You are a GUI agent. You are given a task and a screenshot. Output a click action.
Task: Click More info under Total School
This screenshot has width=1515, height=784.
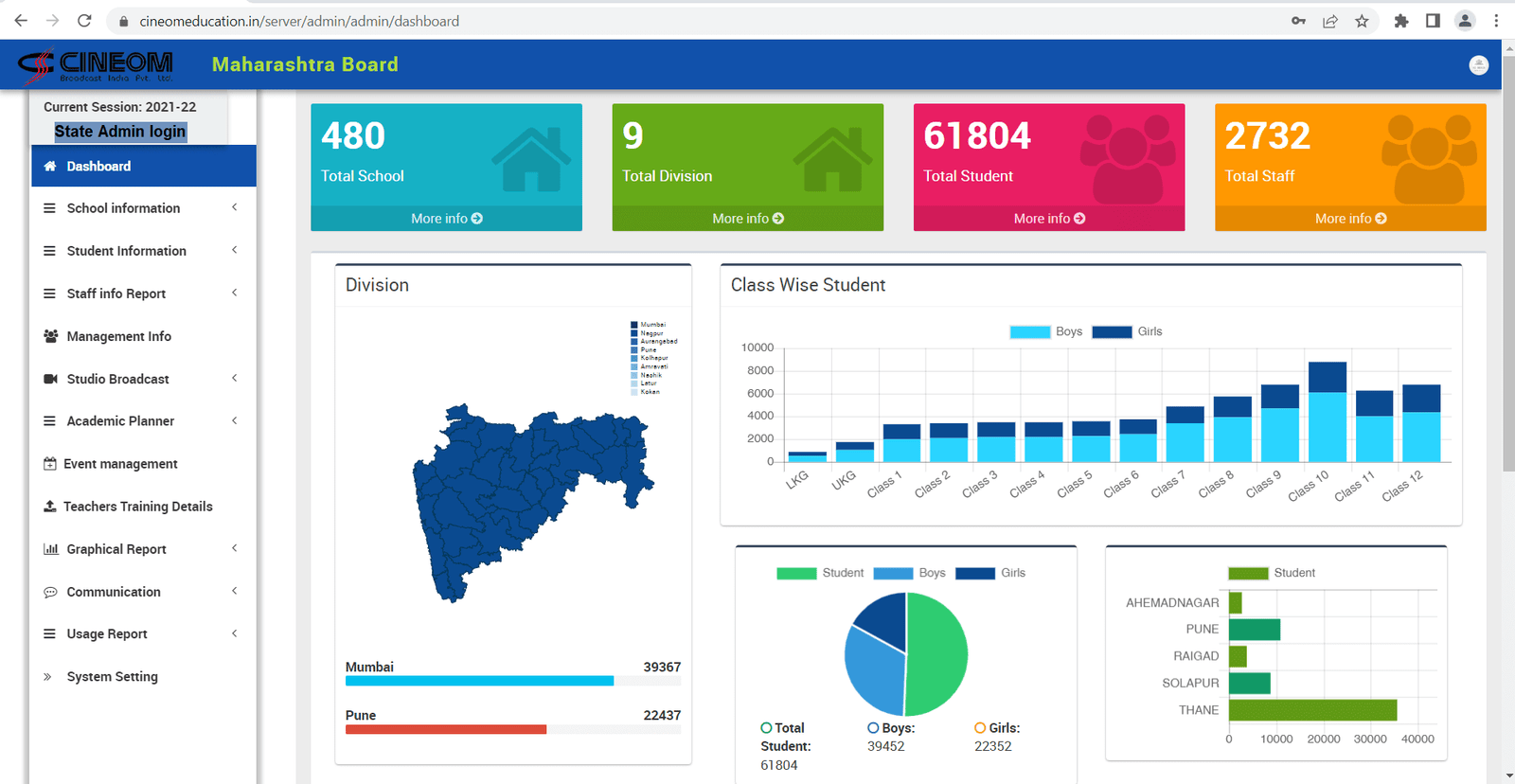[x=446, y=219]
